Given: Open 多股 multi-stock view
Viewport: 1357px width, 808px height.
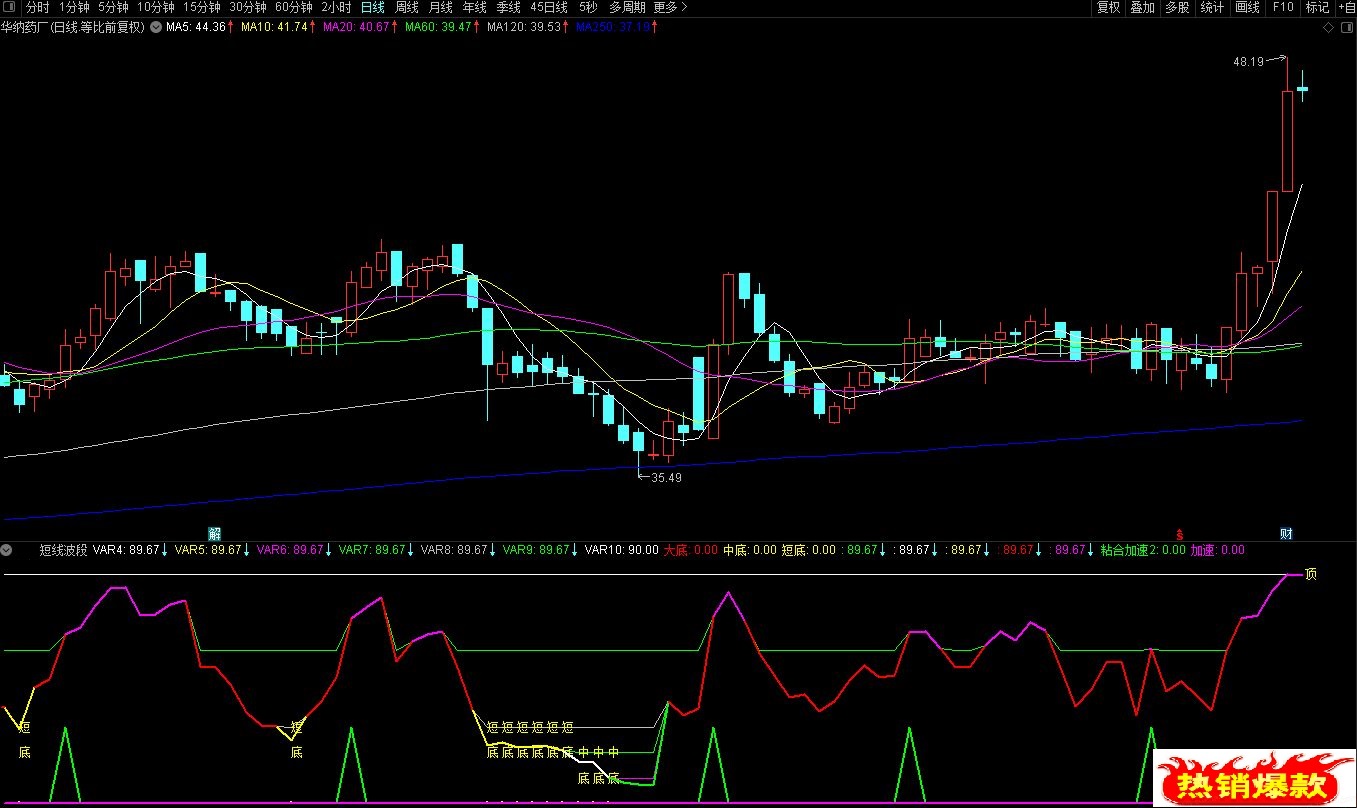Looking at the screenshot, I should [1177, 7].
